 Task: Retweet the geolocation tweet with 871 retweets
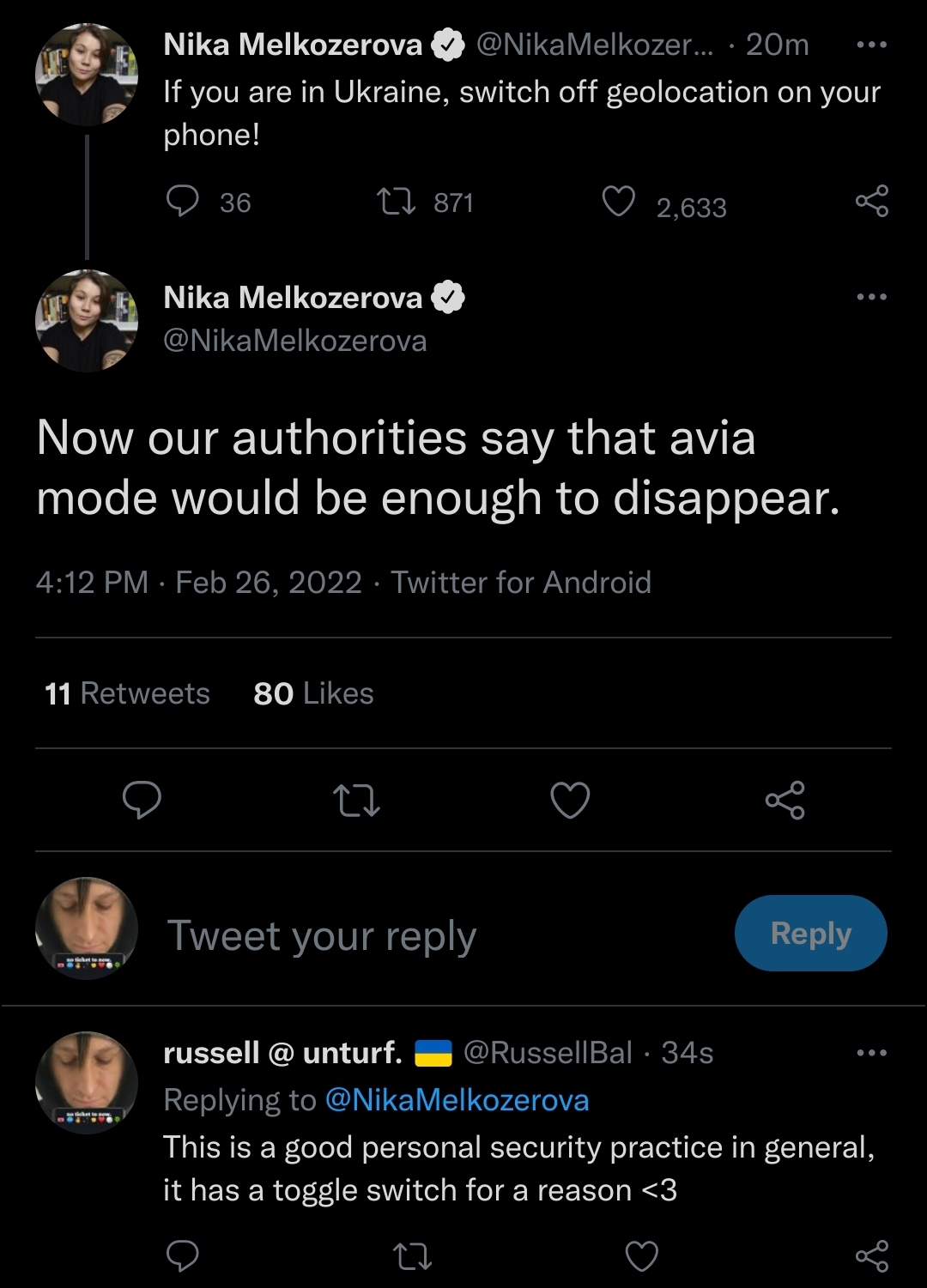click(x=397, y=202)
